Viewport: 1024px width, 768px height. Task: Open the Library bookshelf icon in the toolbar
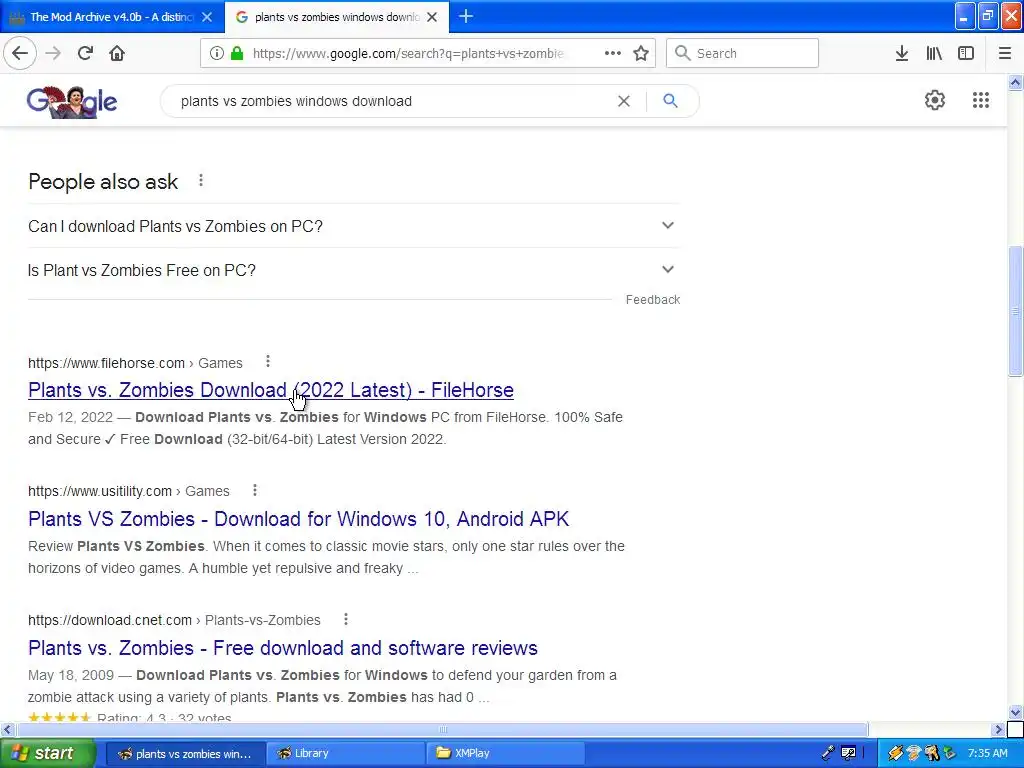pos(934,53)
